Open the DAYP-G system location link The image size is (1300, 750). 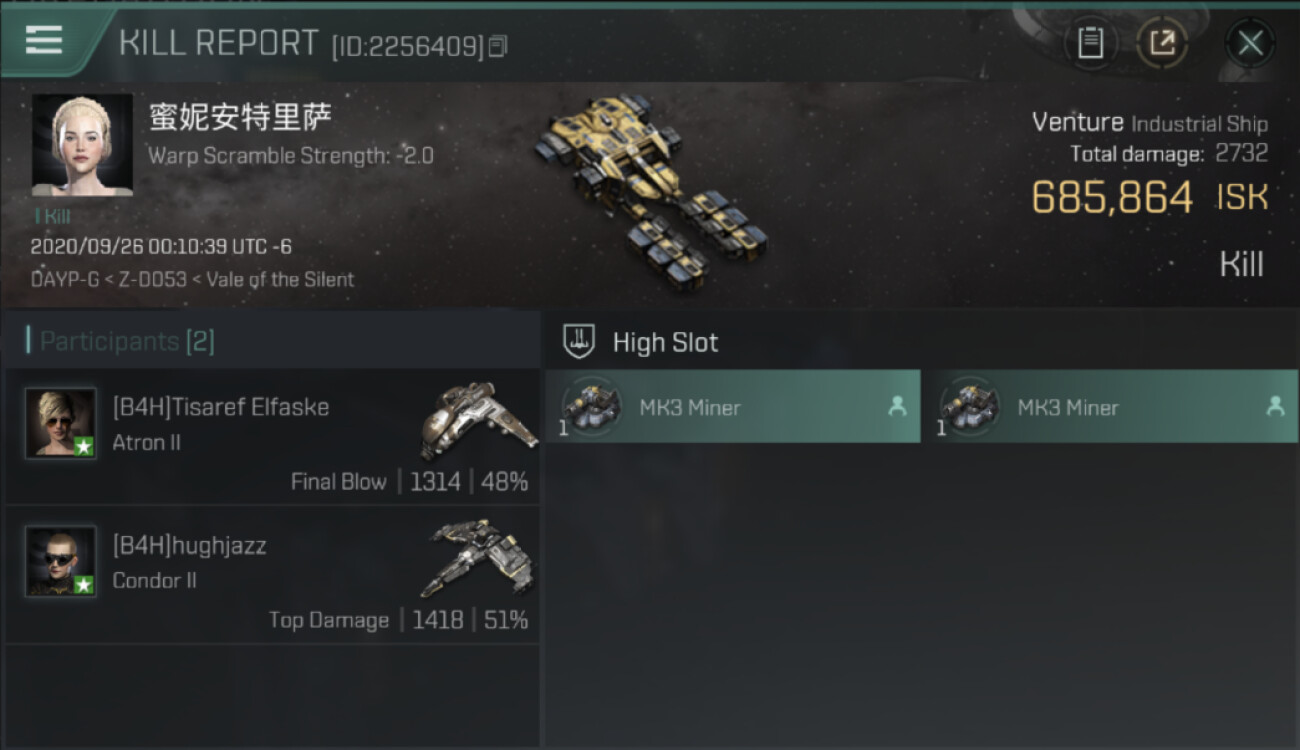click(x=64, y=280)
